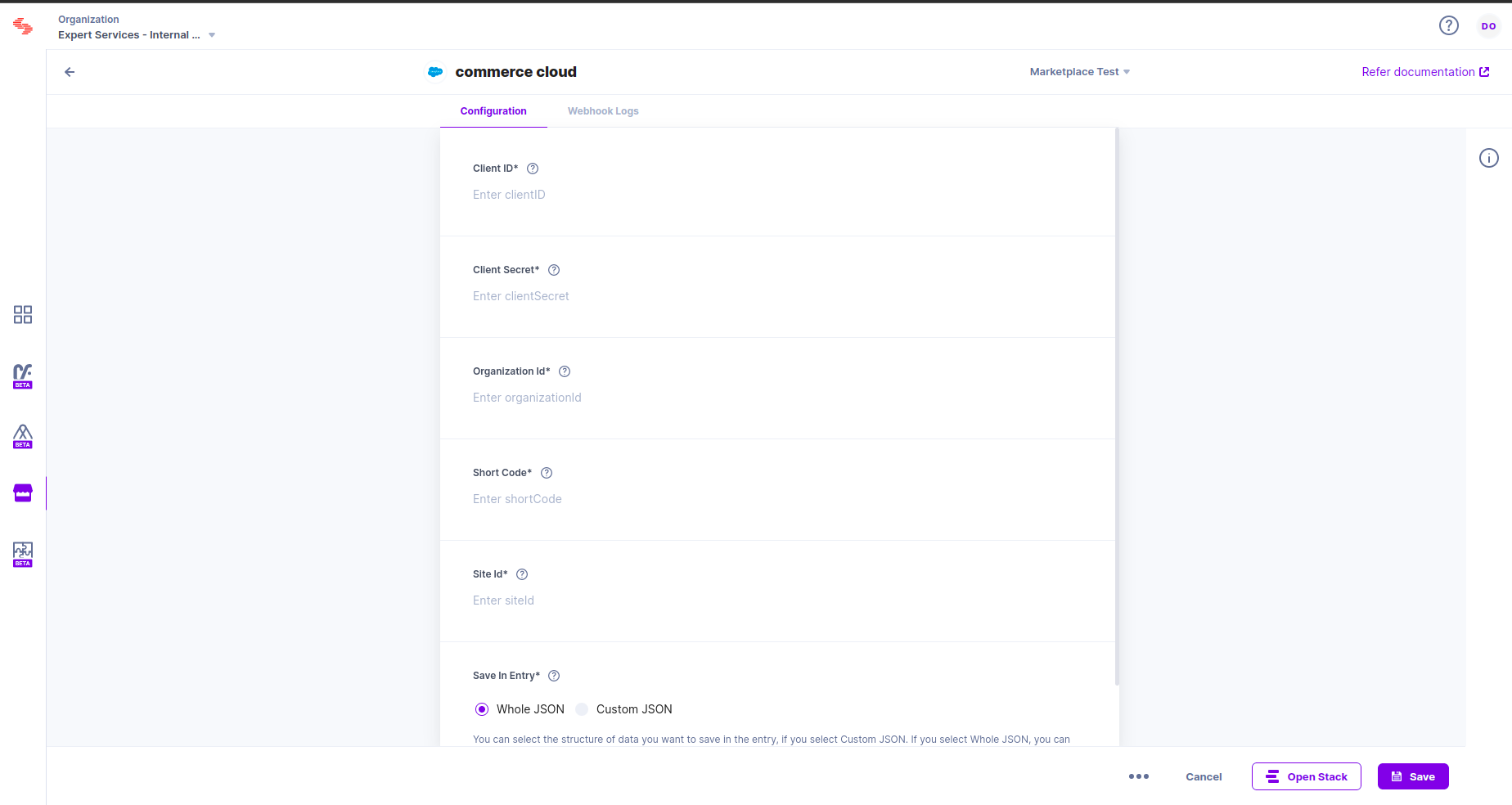Click the Cancel button
Viewport: 1512px width, 805px height.
(x=1204, y=777)
